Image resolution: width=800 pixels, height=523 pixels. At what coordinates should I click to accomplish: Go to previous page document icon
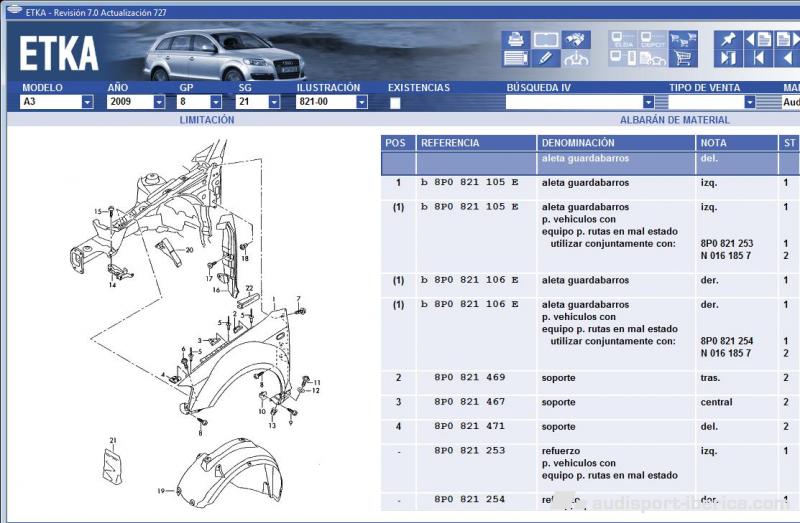coord(758,40)
